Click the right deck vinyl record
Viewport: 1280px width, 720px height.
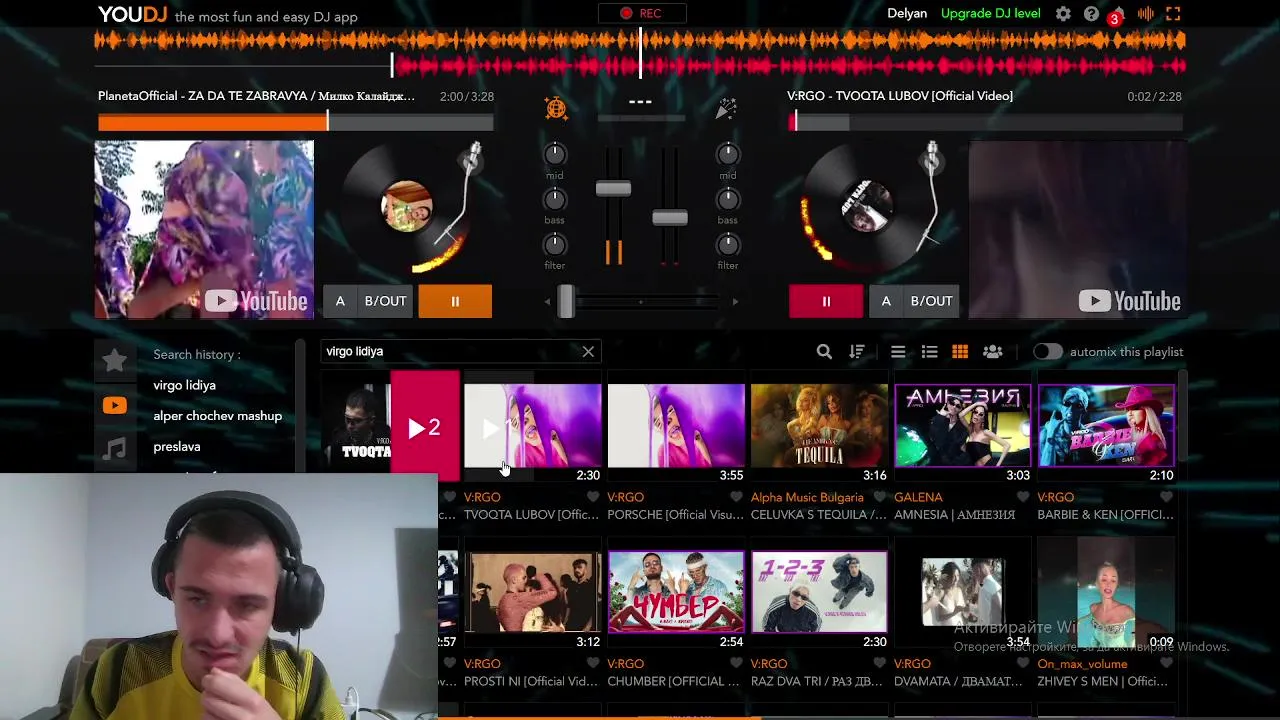866,208
